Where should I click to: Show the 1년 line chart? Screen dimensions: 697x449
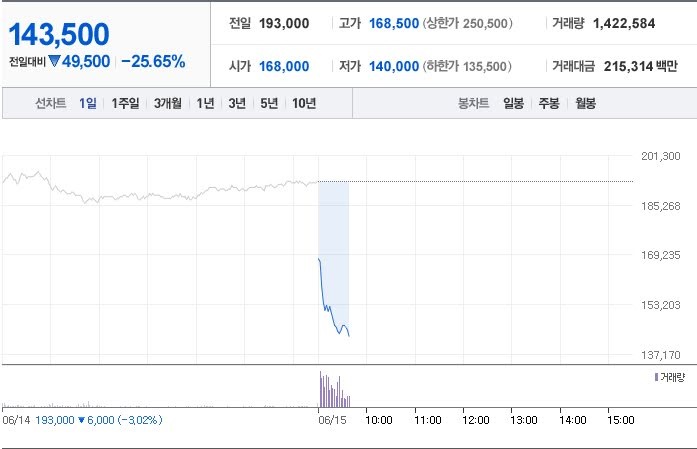pyautogui.click(x=205, y=103)
